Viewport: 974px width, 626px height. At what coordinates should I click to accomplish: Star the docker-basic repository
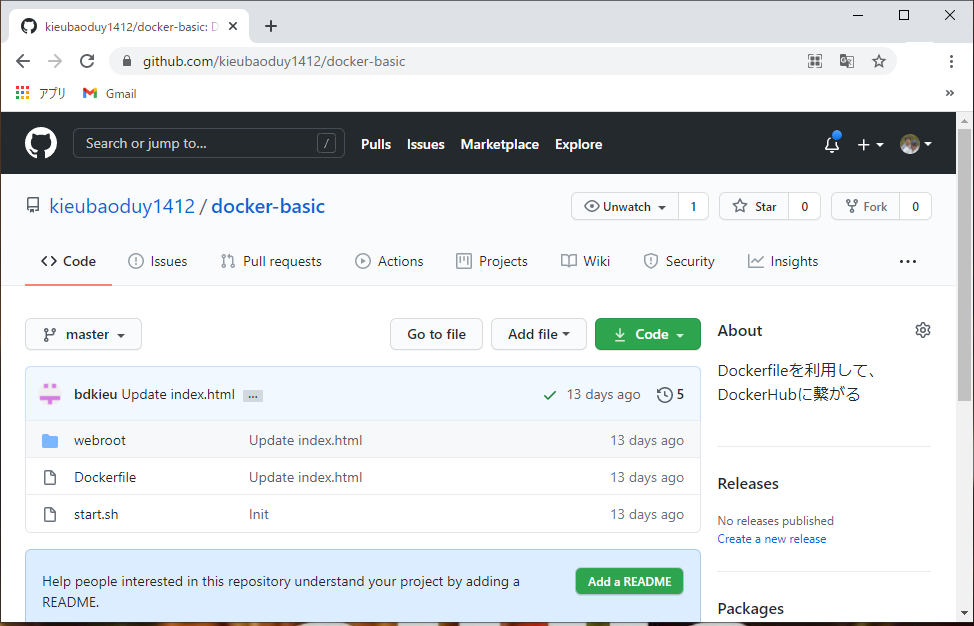754,206
